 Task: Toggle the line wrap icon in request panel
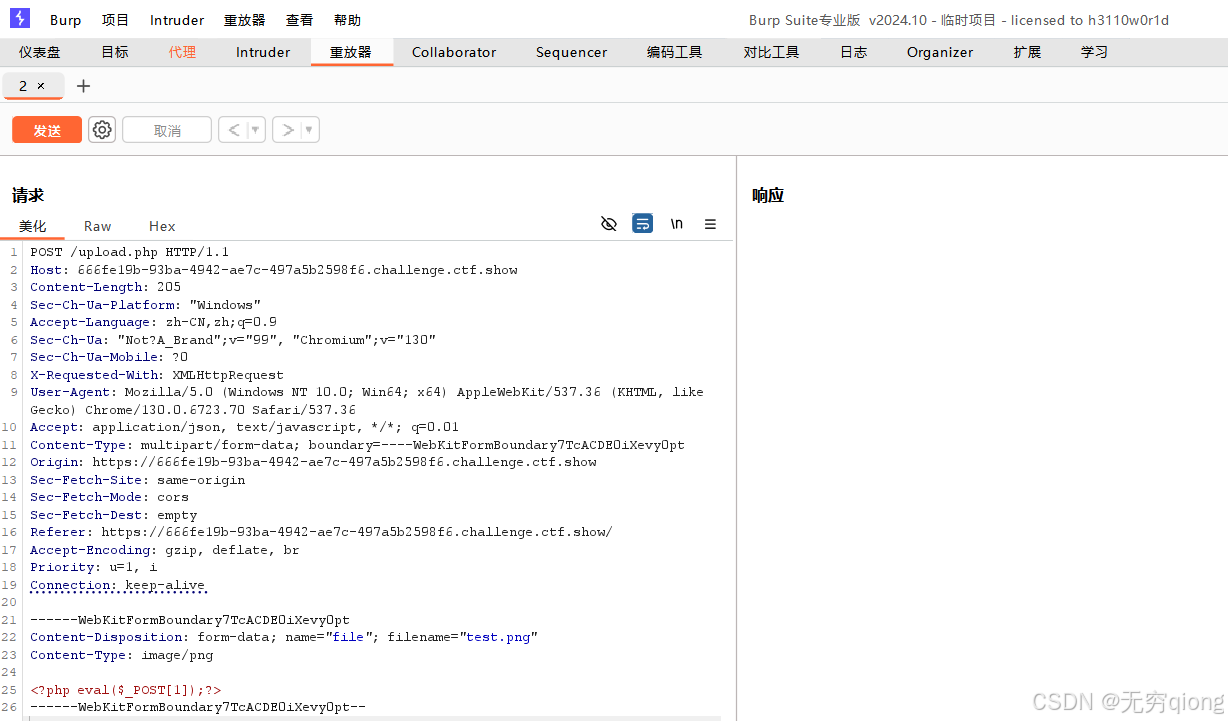click(x=643, y=224)
